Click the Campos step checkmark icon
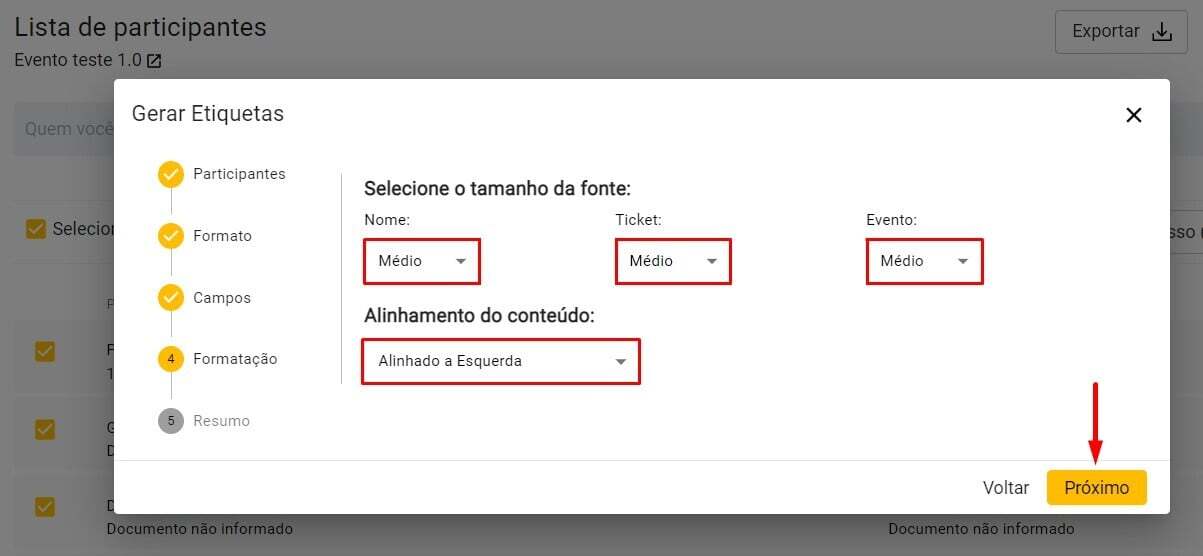1203x556 pixels. (171, 298)
